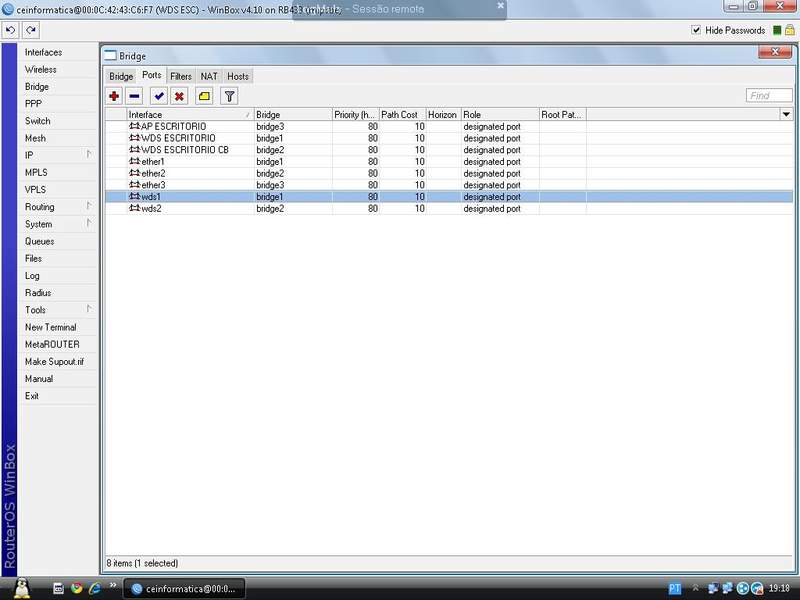Sort by the Role column header
Viewport: 800px width, 600px height.
click(x=500, y=115)
